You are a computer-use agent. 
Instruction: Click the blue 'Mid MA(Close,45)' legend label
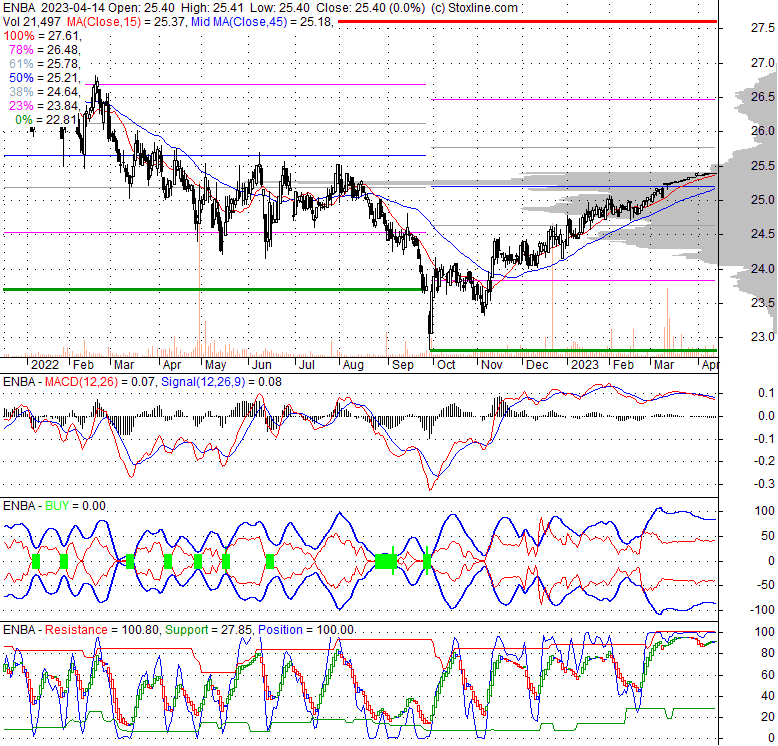pos(239,22)
